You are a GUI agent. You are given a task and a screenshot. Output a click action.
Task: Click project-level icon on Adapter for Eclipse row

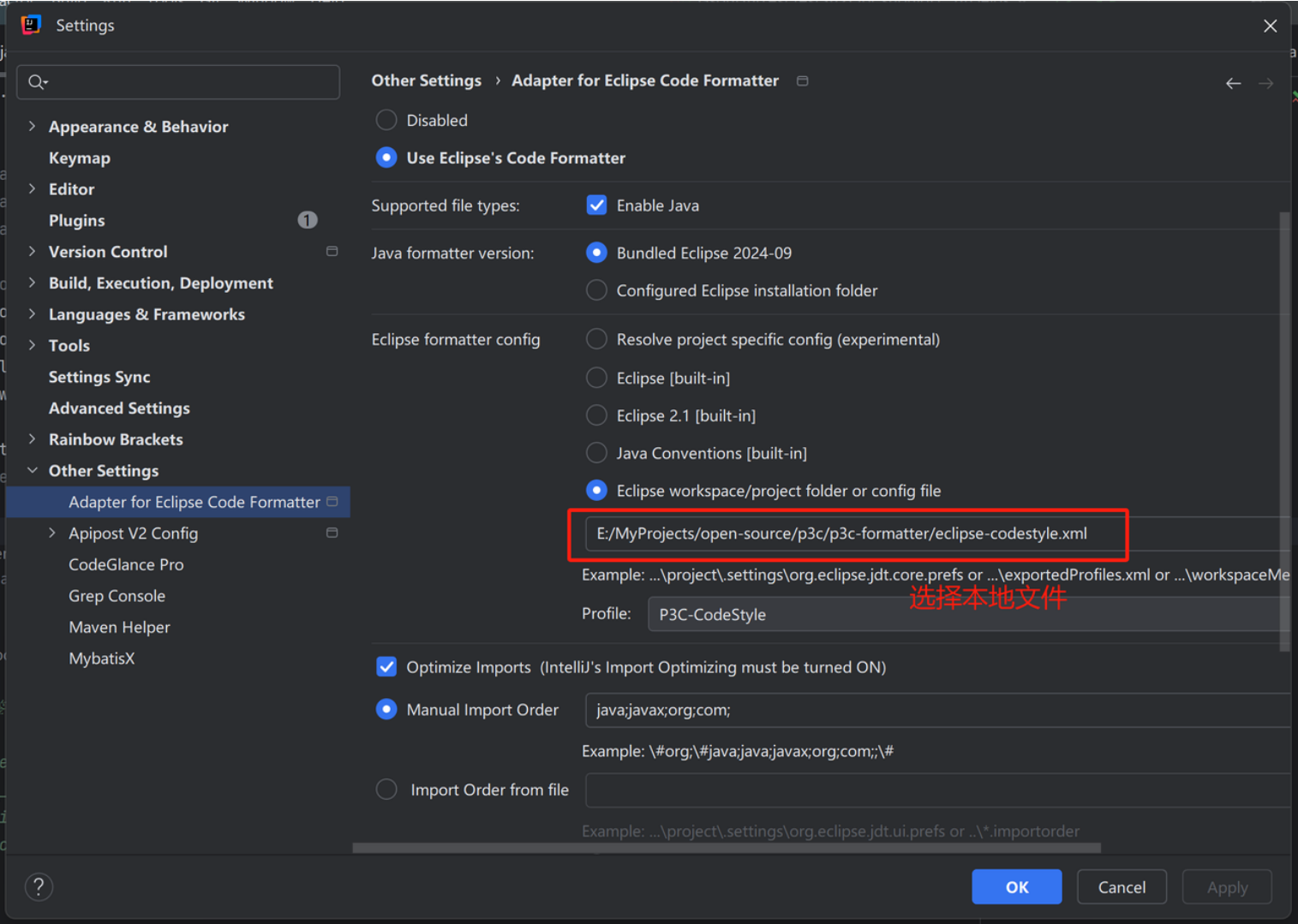tap(332, 501)
